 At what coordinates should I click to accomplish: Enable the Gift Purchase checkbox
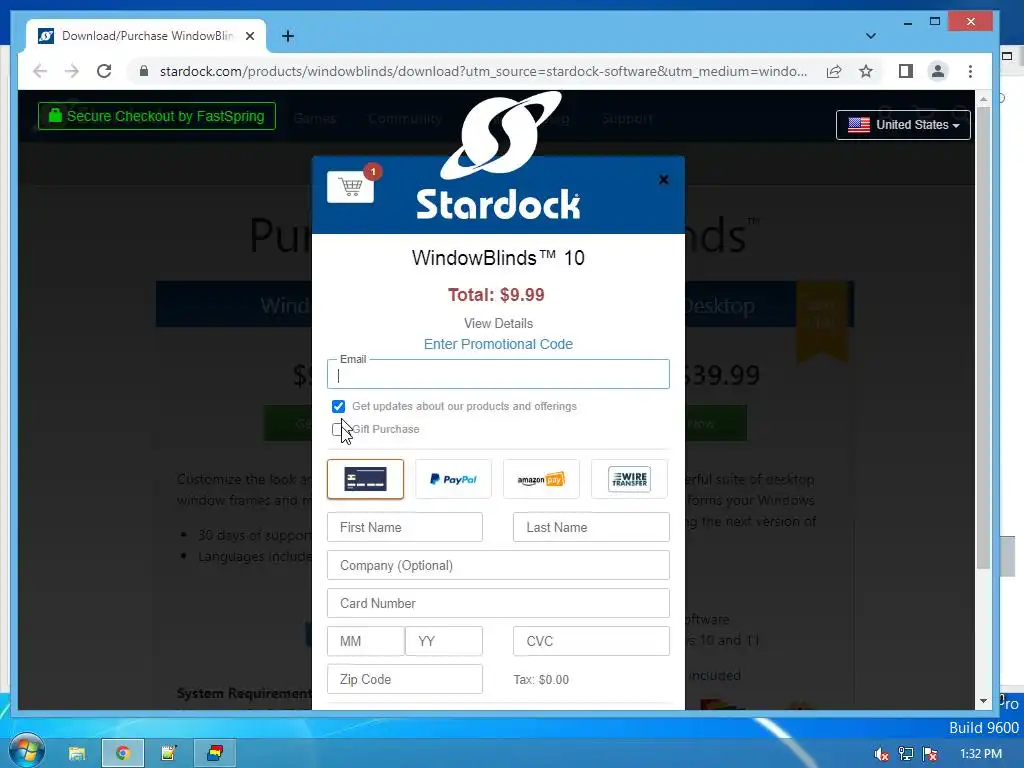click(338, 429)
